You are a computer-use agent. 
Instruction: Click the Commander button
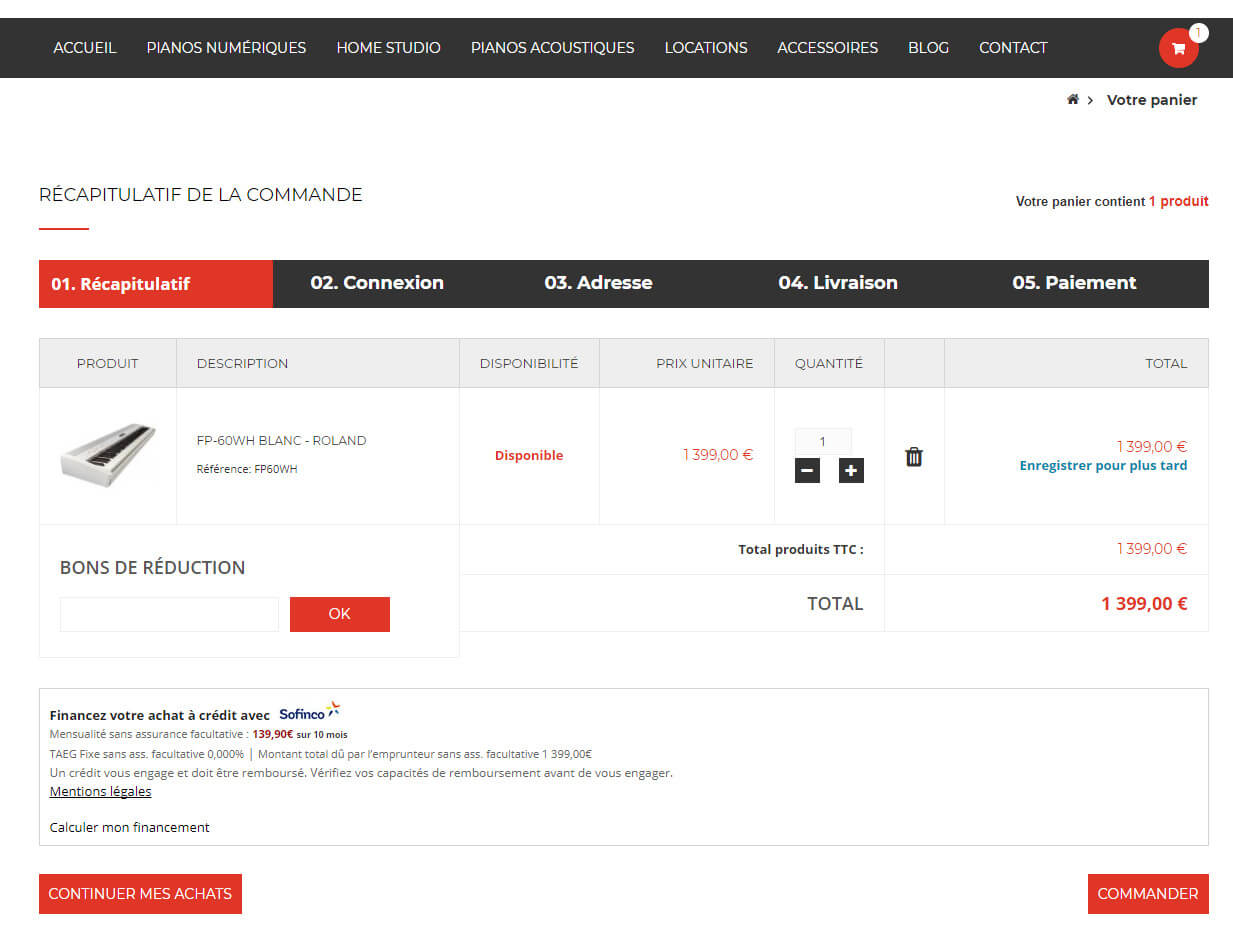(1148, 894)
